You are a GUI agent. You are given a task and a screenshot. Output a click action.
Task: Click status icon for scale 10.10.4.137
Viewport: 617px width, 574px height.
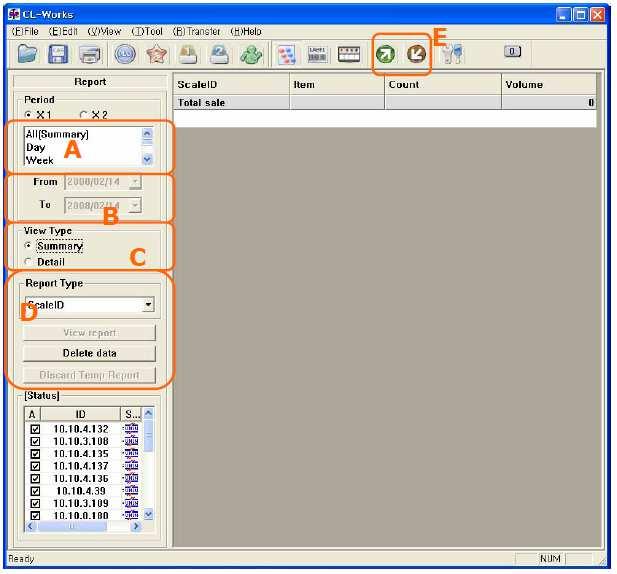click(131, 466)
